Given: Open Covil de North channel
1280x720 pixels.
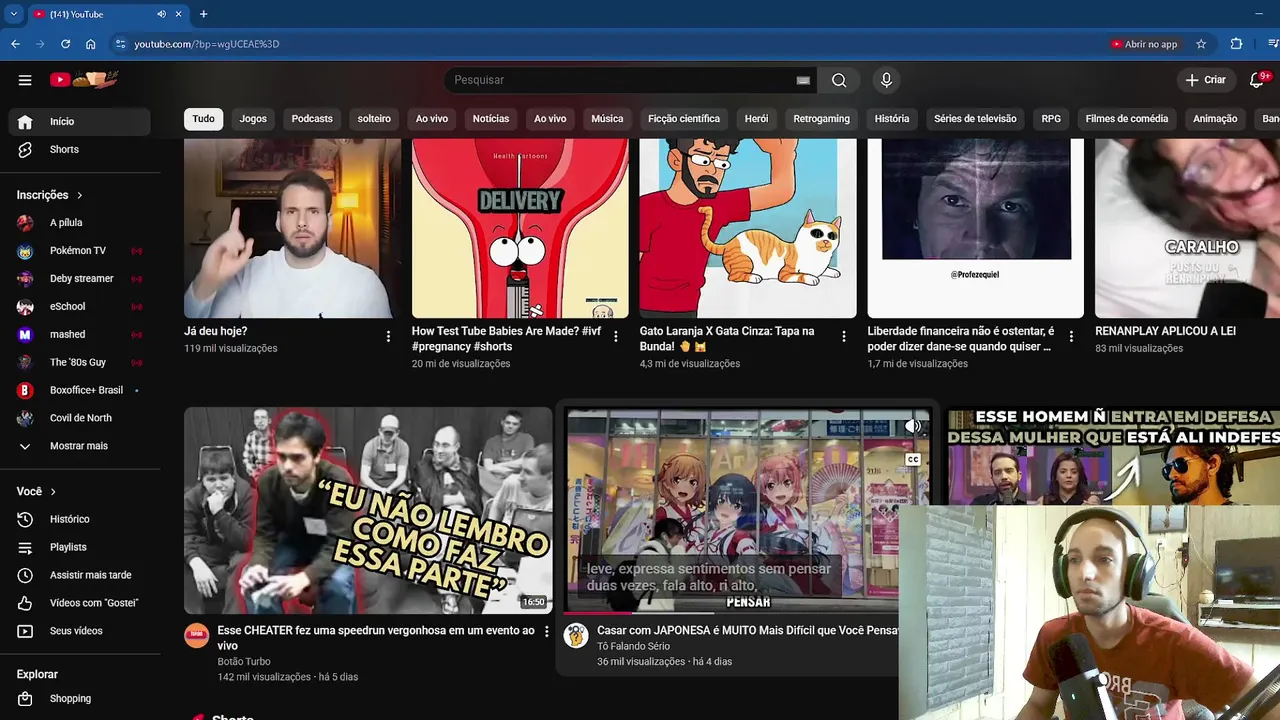Looking at the screenshot, I should pos(80,418).
